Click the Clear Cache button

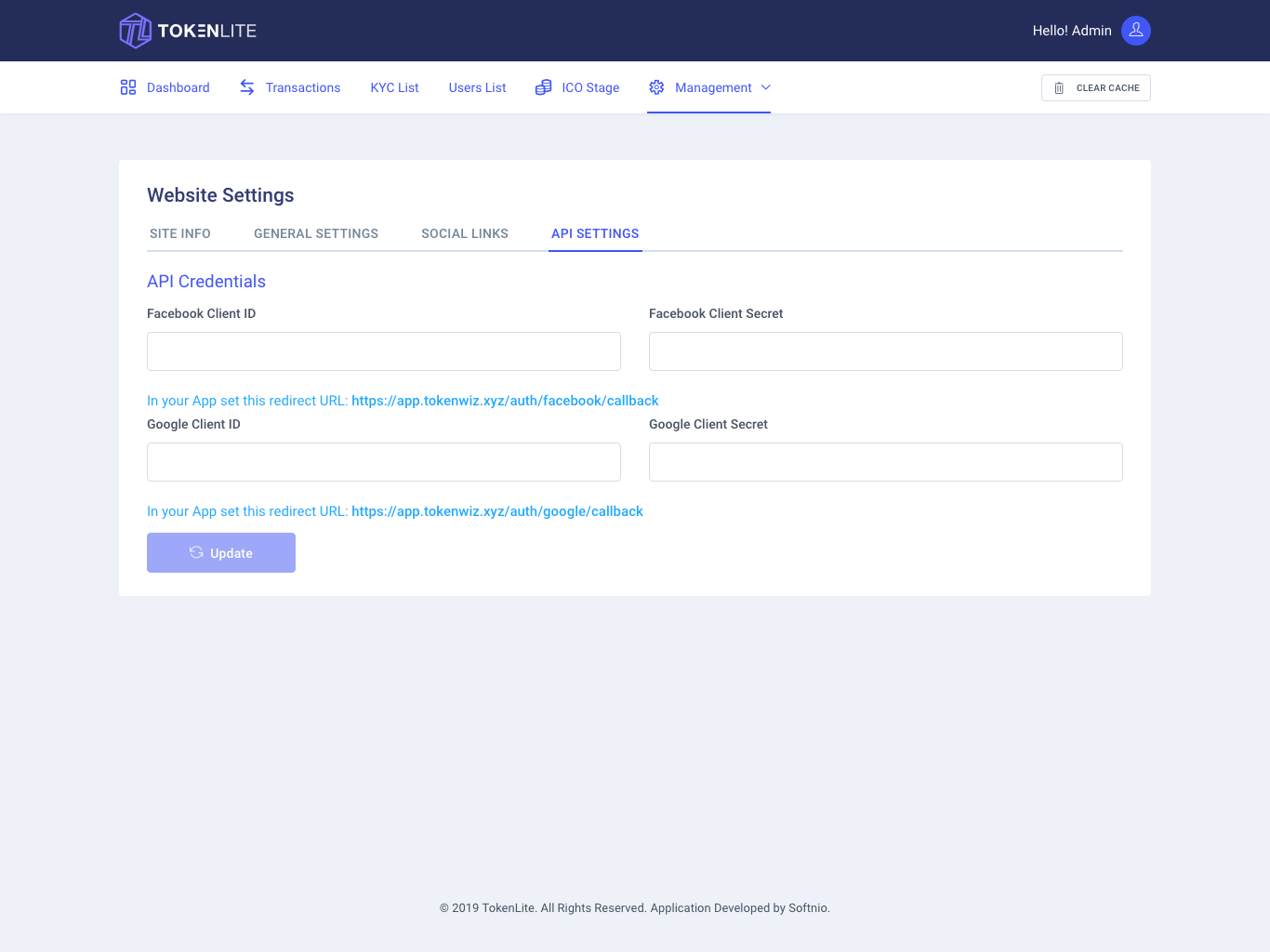point(1095,87)
